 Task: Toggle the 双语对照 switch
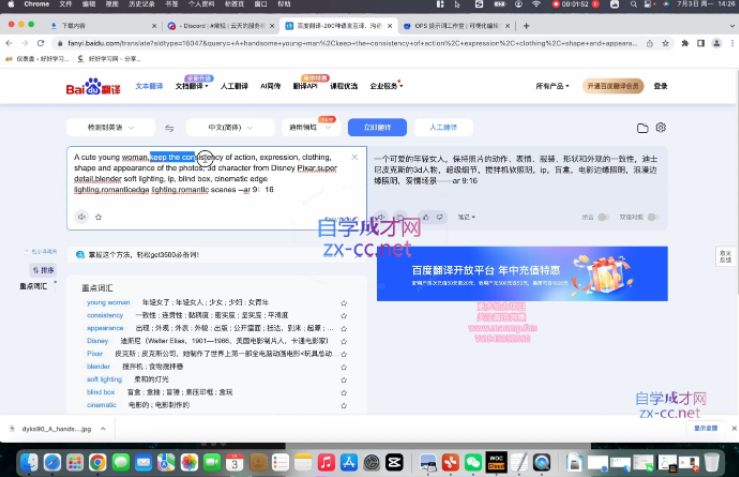point(652,216)
